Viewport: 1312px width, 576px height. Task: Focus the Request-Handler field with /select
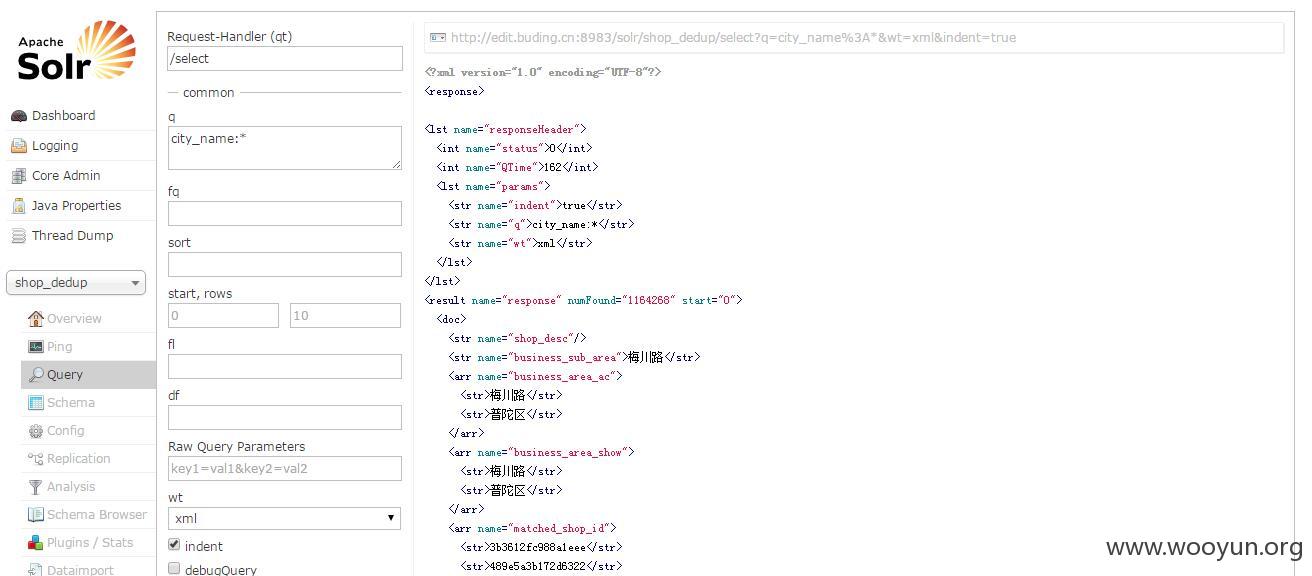coord(285,58)
